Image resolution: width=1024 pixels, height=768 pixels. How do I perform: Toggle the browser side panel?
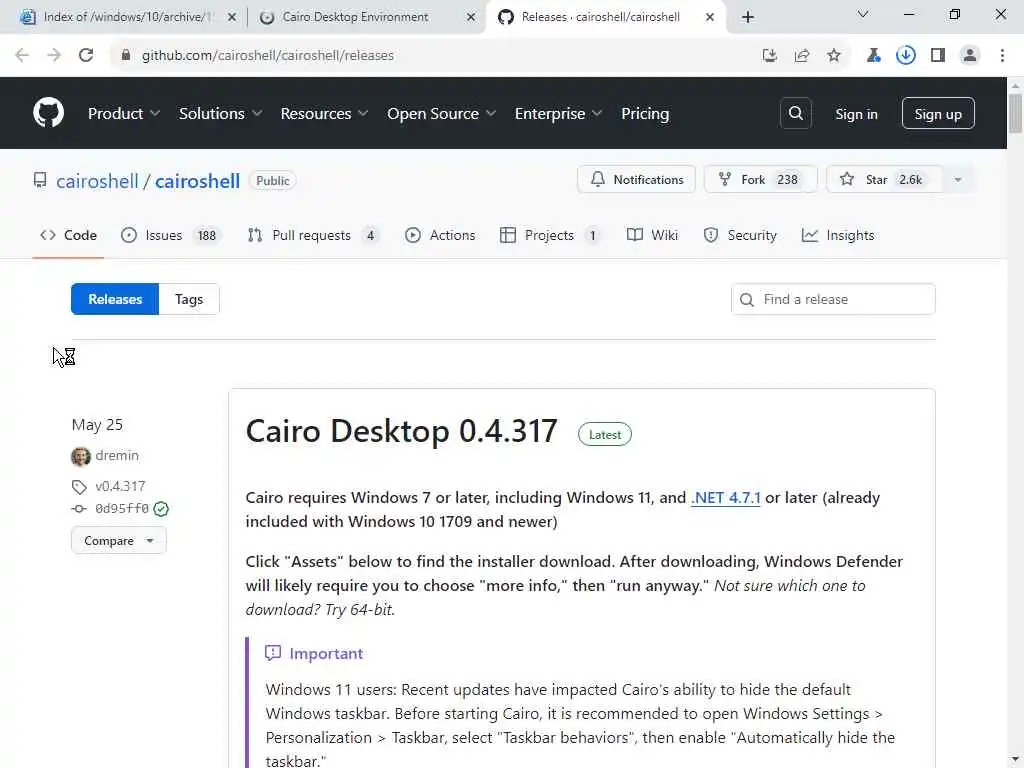coord(938,56)
